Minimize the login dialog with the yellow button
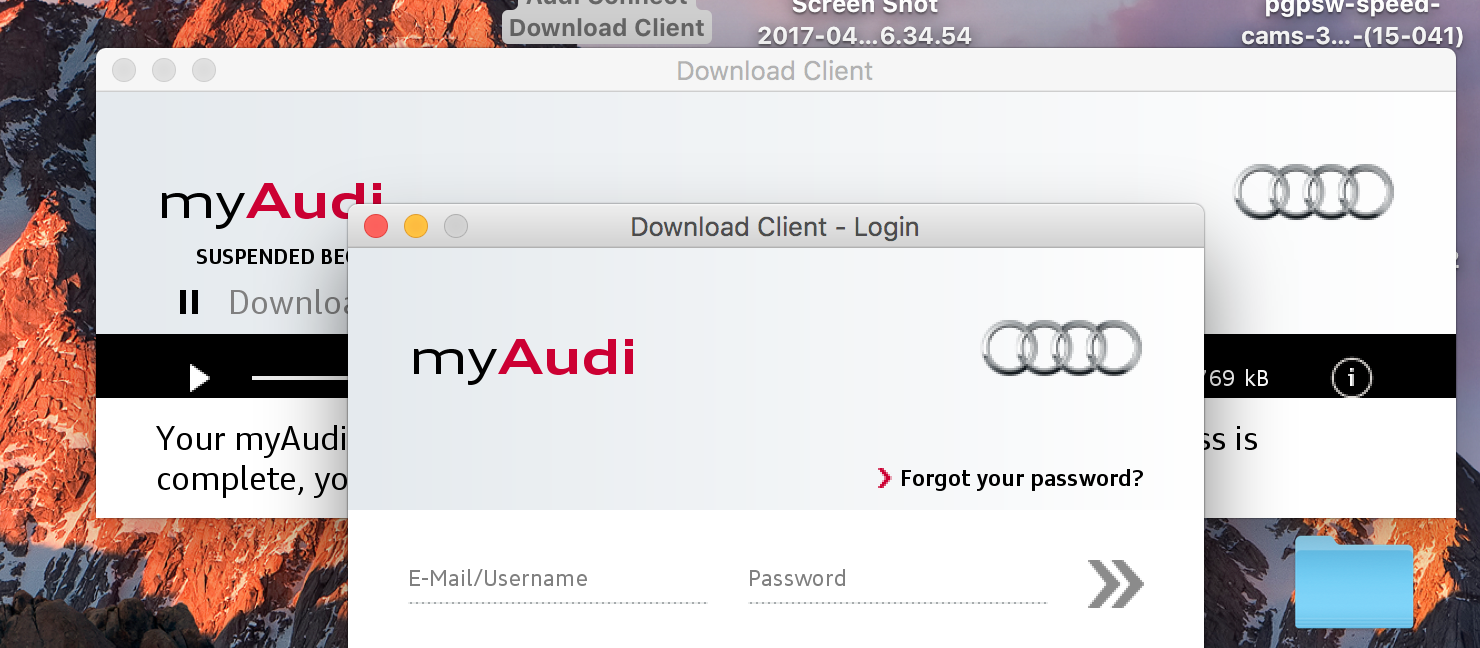The height and width of the screenshot is (648, 1480). (416, 226)
